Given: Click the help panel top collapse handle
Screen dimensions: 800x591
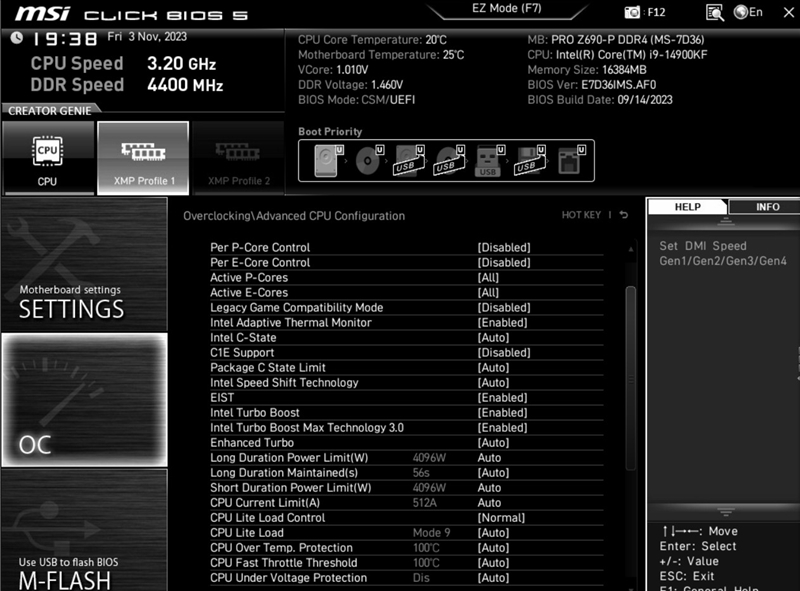Looking at the screenshot, I should [x=726, y=221].
